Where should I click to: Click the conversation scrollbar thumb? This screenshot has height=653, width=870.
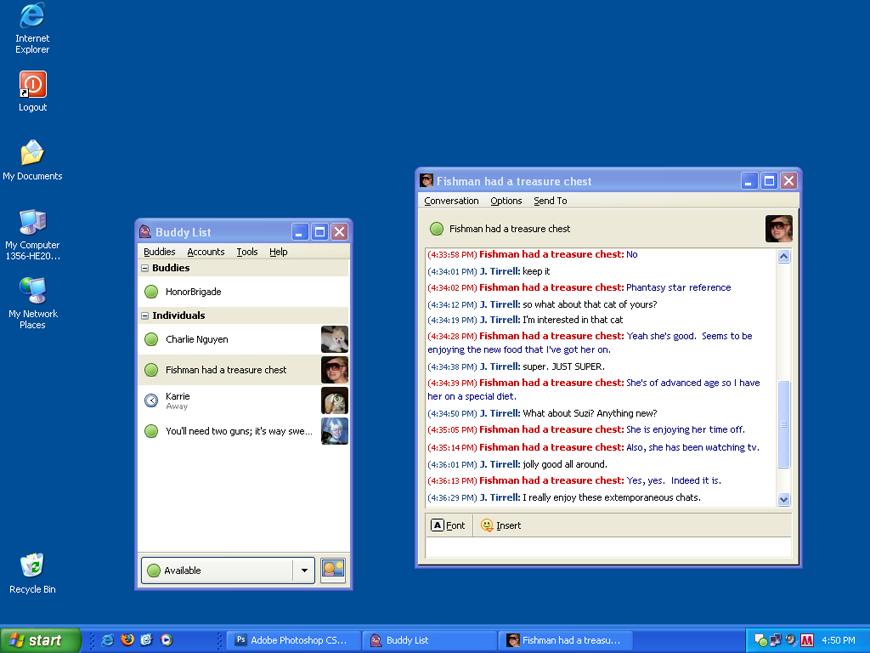[783, 424]
